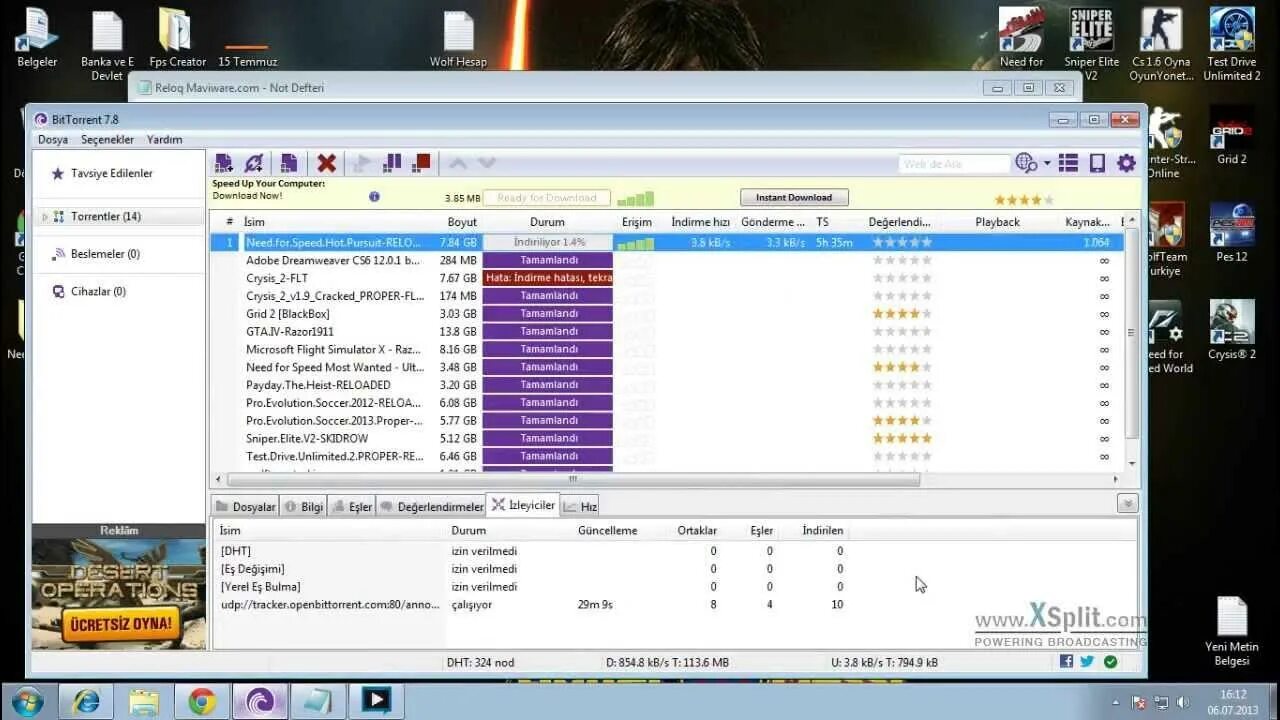The width and height of the screenshot is (1280, 720).
Task: Click the Create New Torrent icon
Action: point(289,163)
